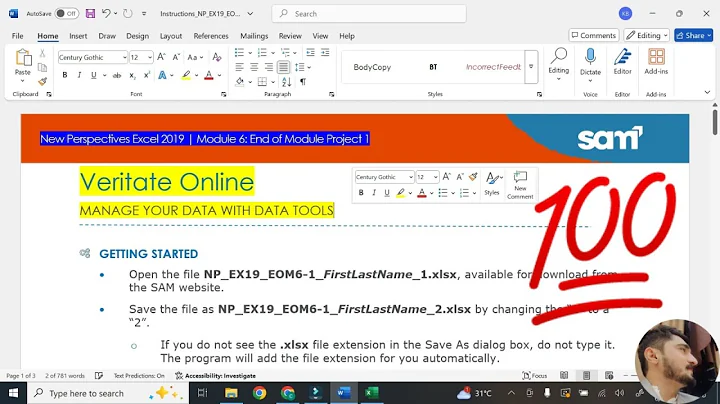Toggle bold in the ribbon Font group
The height and width of the screenshot is (404, 720).
(x=65, y=75)
